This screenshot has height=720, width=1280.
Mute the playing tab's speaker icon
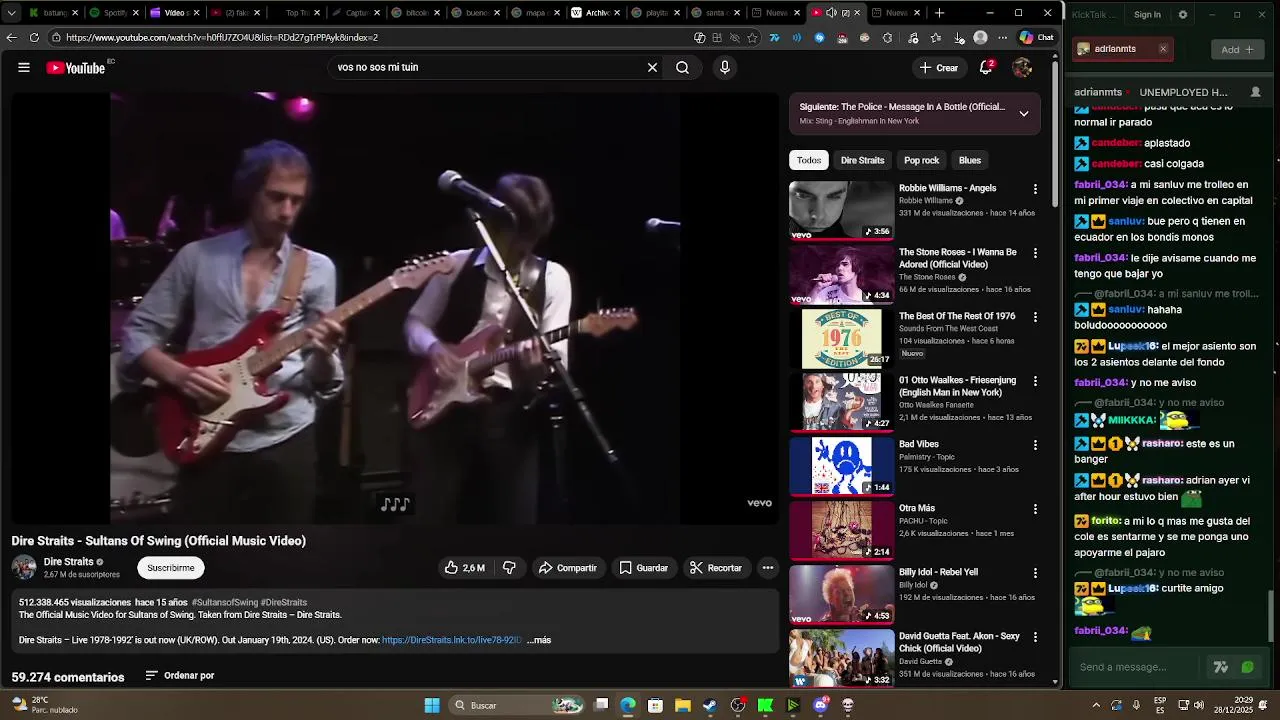tap(831, 13)
